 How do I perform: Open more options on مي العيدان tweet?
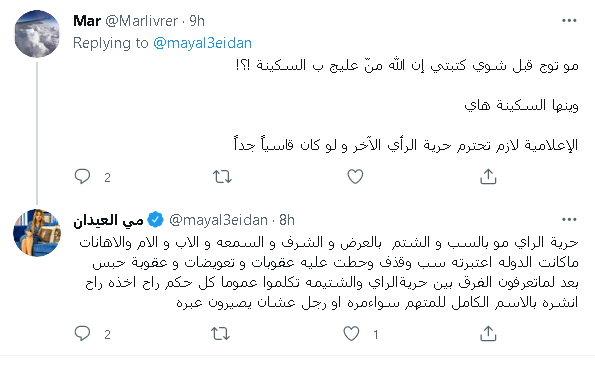pos(569,220)
